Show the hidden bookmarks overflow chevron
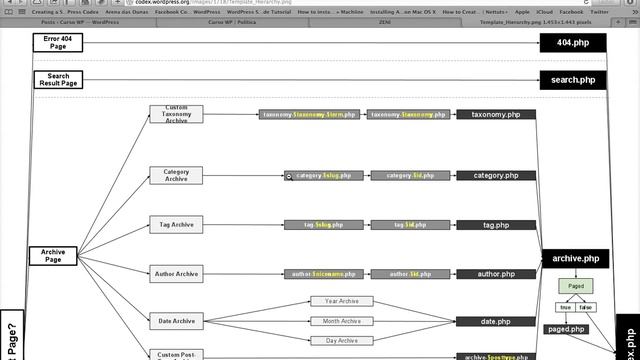Screen dimensions: 640x360 point(635,12)
